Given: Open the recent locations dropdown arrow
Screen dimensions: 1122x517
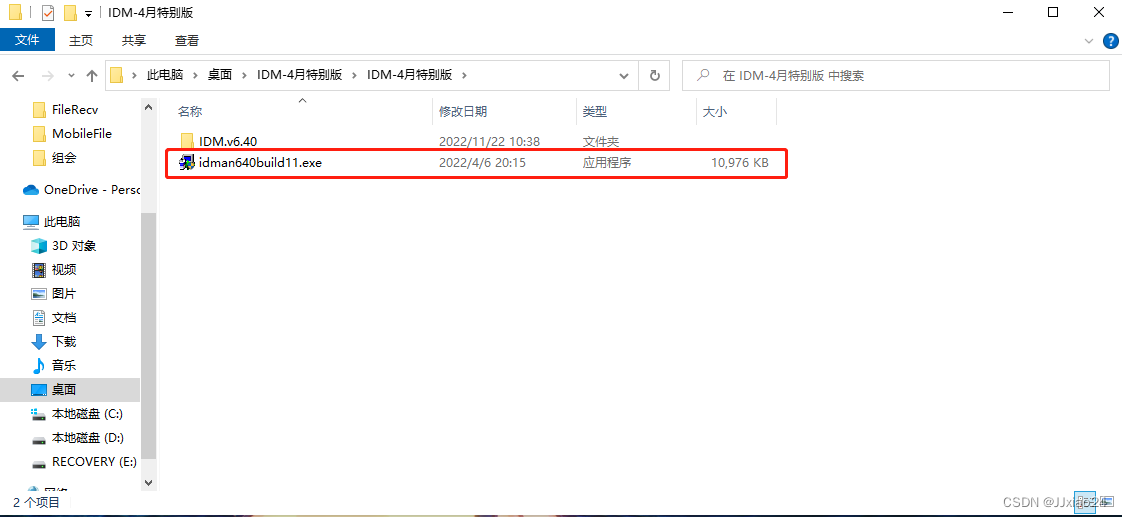Looking at the screenshot, I should (71, 75).
